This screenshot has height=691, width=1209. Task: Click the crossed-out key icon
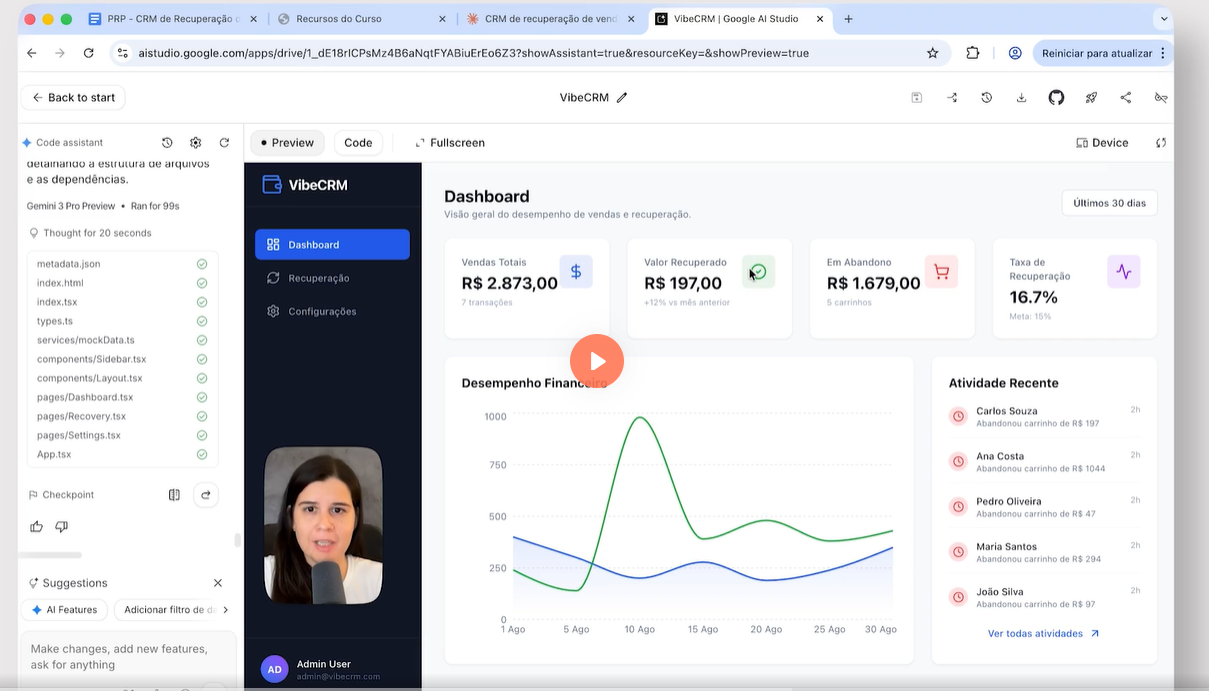[x=1161, y=97]
